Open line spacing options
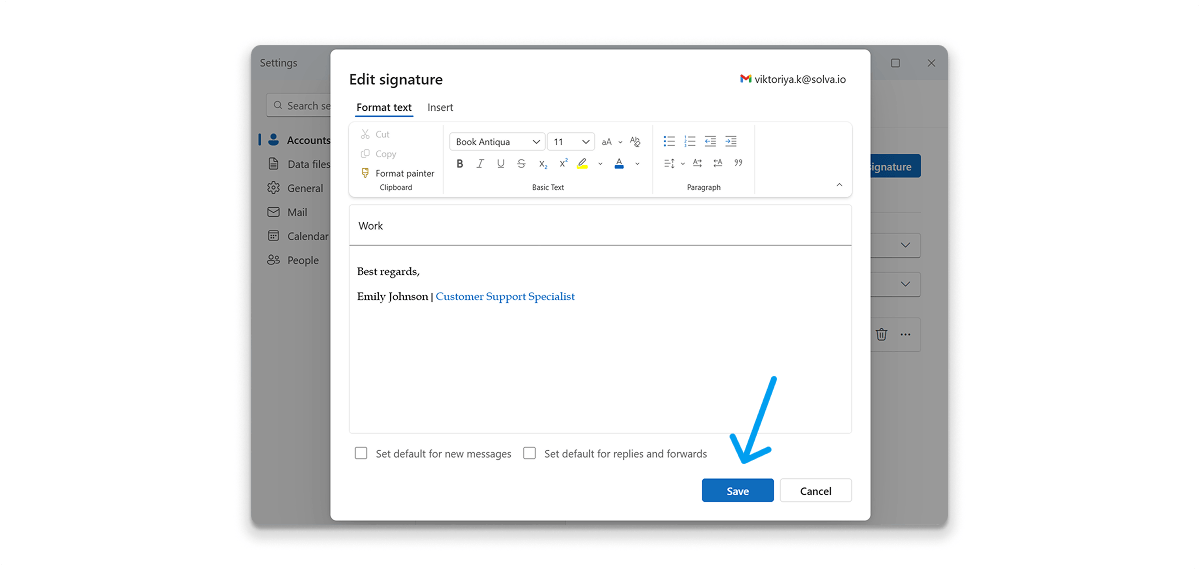This screenshot has height=570, width=1200. [674, 163]
